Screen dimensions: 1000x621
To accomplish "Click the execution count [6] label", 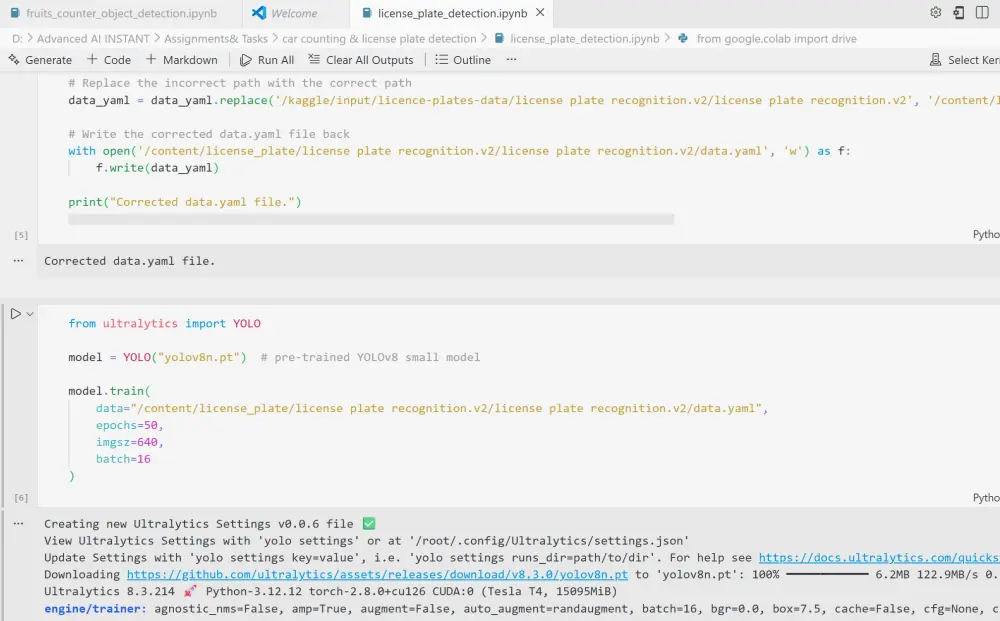I will click(21, 498).
